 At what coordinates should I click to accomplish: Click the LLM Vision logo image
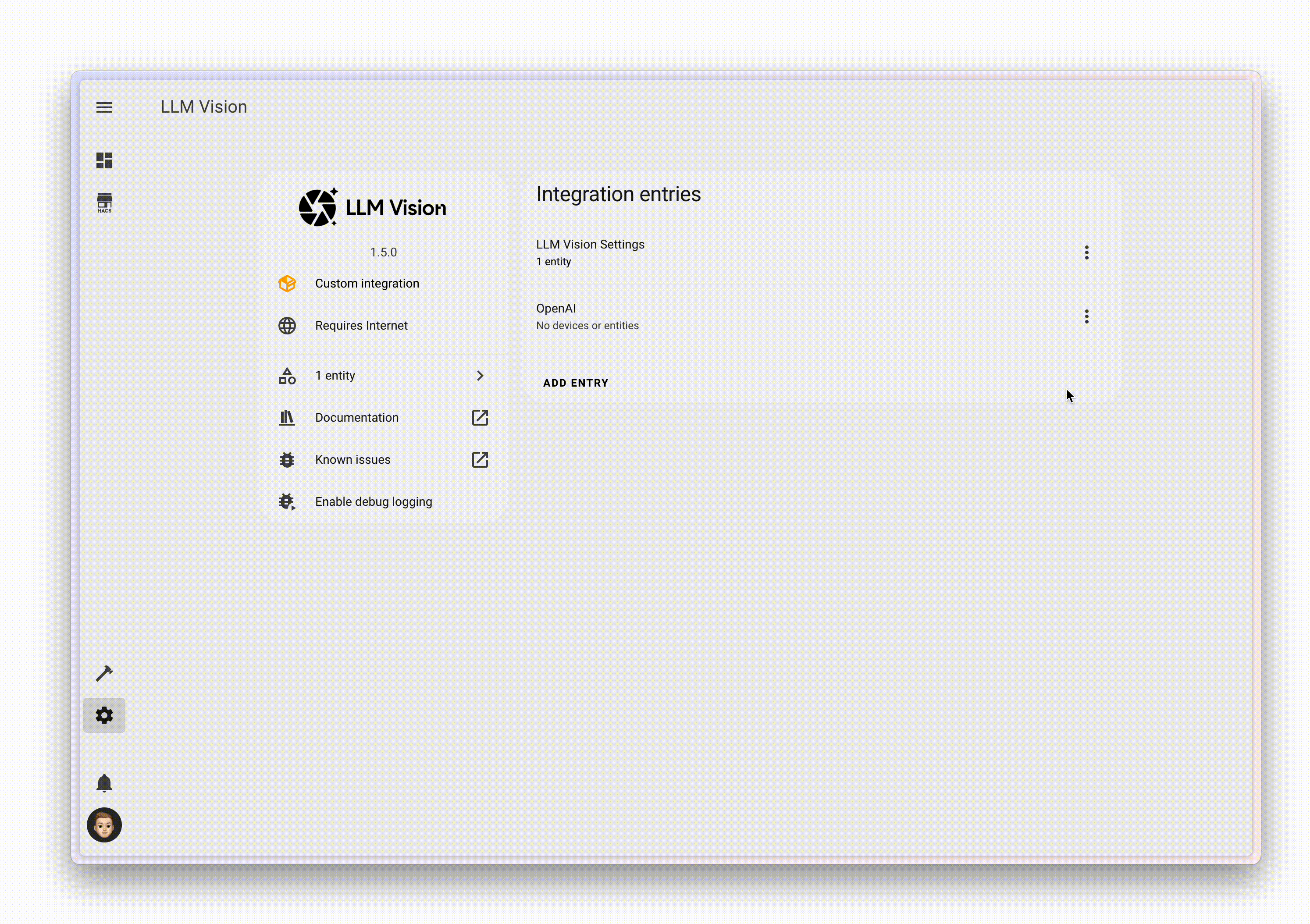click(x=373, y=208)
